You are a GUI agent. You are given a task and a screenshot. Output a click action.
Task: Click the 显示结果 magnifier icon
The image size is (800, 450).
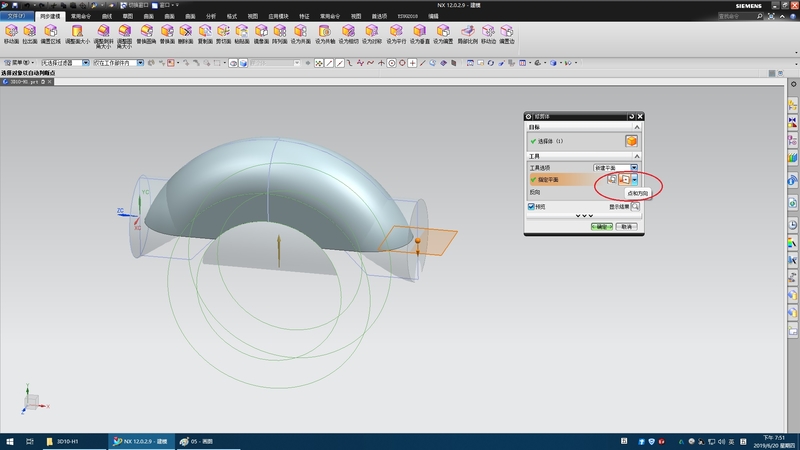tap(634, 207)
